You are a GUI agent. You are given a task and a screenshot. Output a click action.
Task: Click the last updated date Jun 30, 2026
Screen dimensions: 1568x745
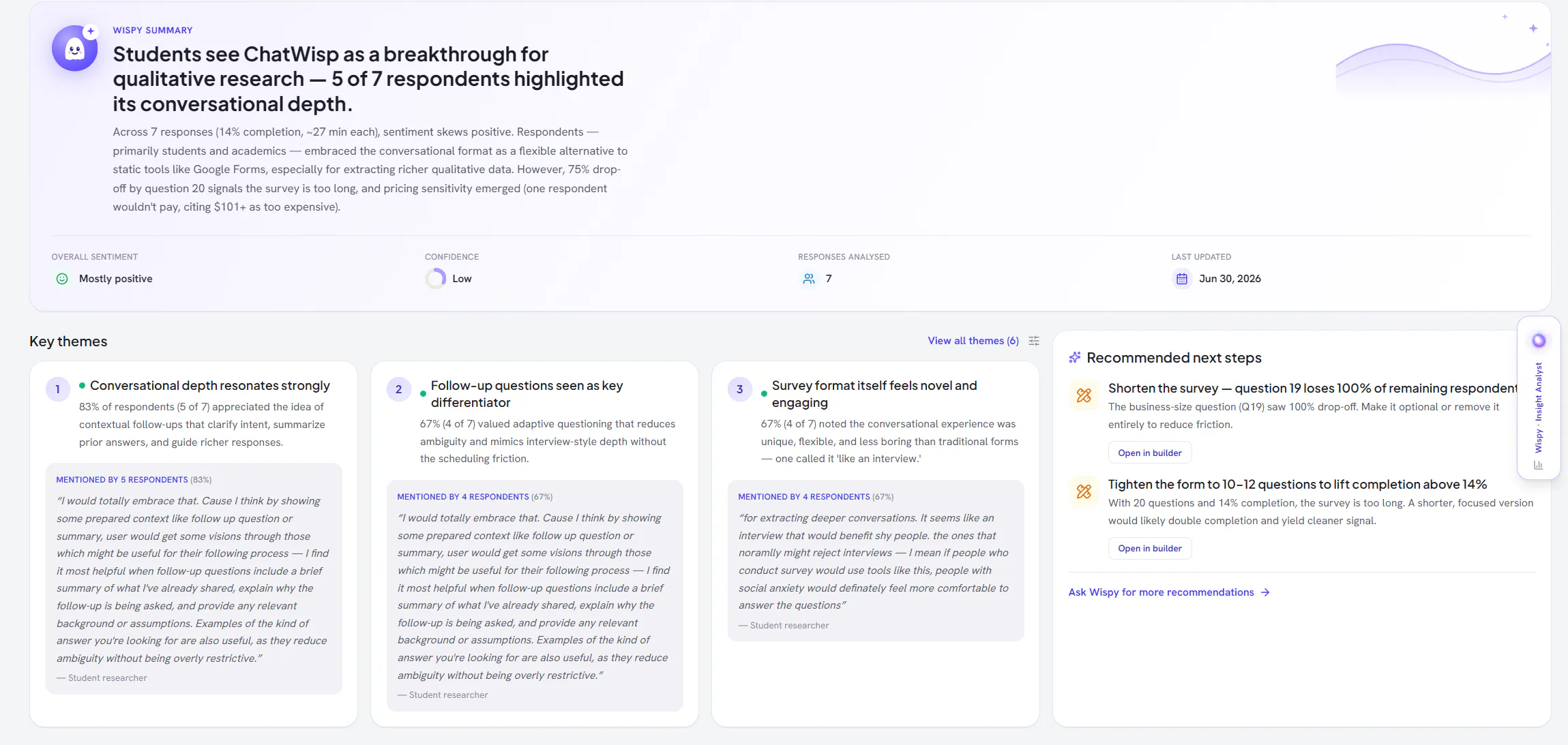coord(1230,279)
